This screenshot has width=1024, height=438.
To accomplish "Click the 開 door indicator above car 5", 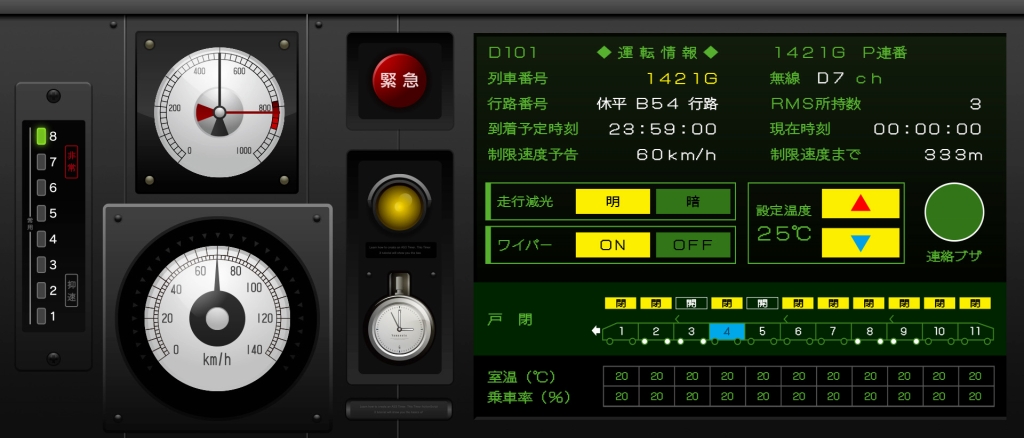I will tap(762, 304).
